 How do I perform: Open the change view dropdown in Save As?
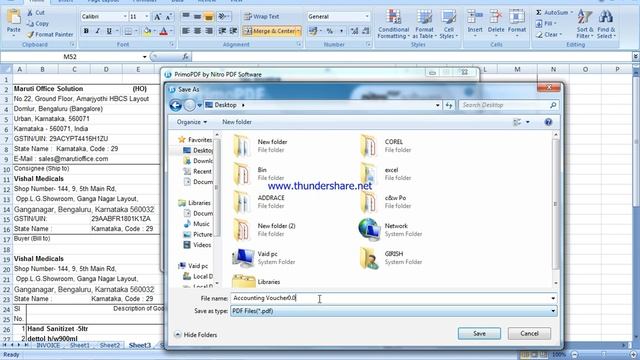point(527,122)
